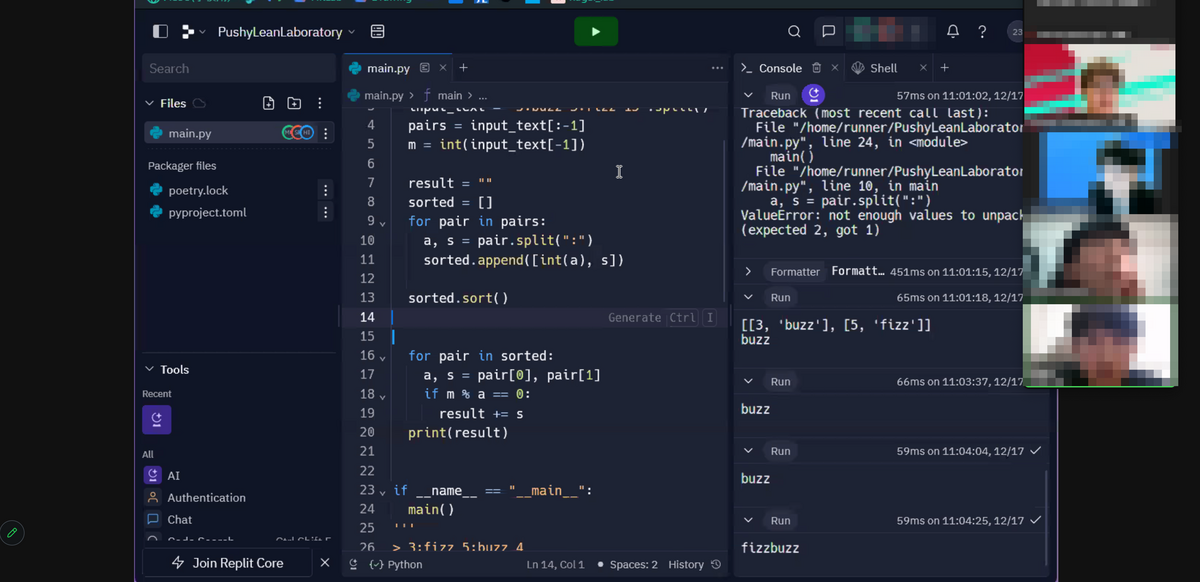Viewport: 1200px width, 582px height.
Task: Click Join Replit Core button
Action: [228, 563]
